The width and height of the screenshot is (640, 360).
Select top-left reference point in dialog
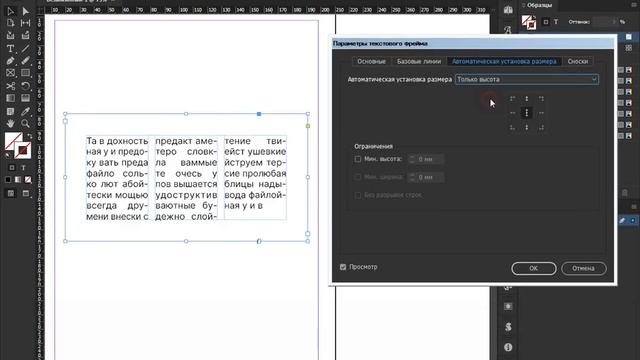point(512,99)
